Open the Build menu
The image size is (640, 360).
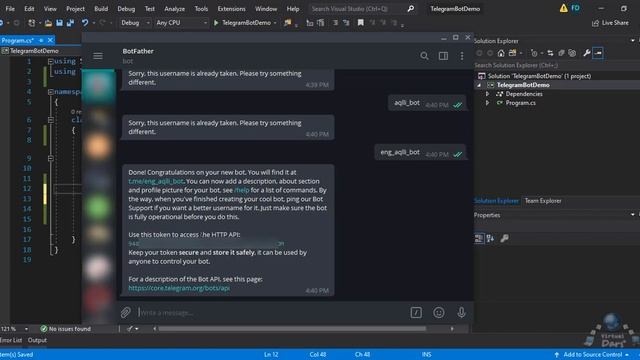coord(101,9)
